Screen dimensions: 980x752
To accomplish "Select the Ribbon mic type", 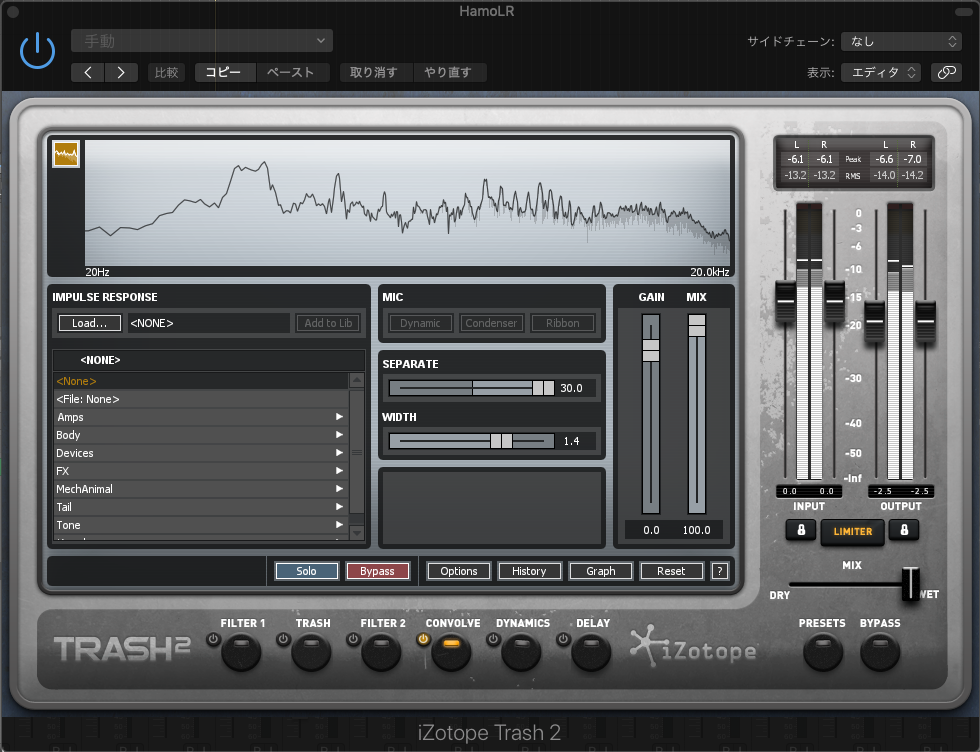I will tap(562, 323).
